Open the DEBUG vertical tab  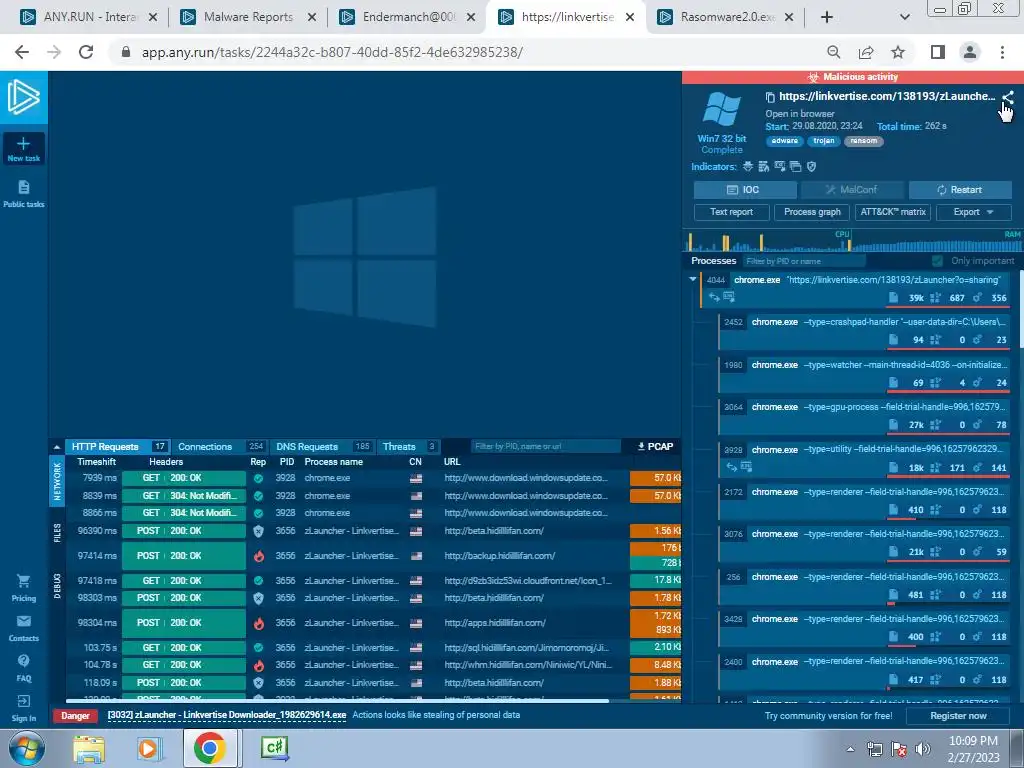point(57,586)
